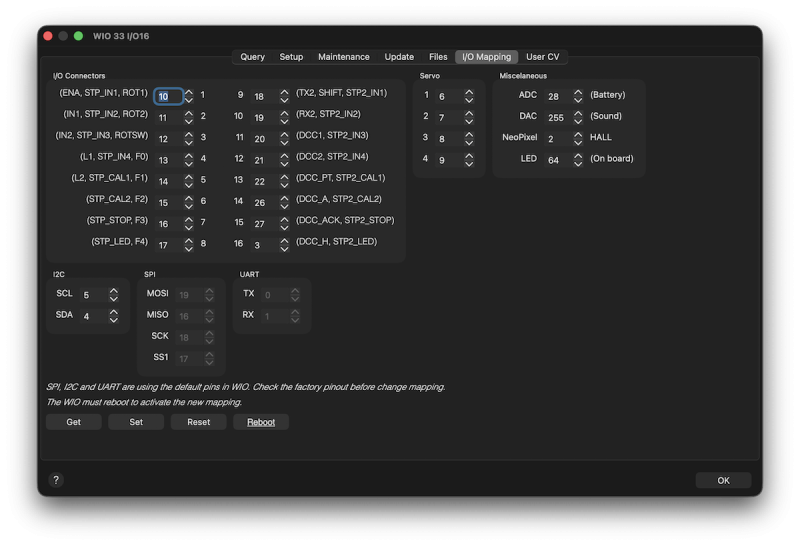Click the ENA, STP_IN1, ROT1 pin field

click(x=167, y=97)
